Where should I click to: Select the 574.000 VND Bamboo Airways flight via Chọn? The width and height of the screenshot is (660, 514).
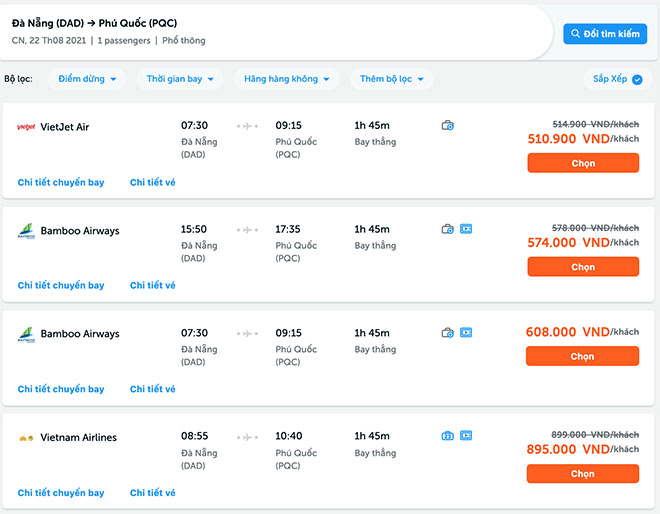pos(583,267)
